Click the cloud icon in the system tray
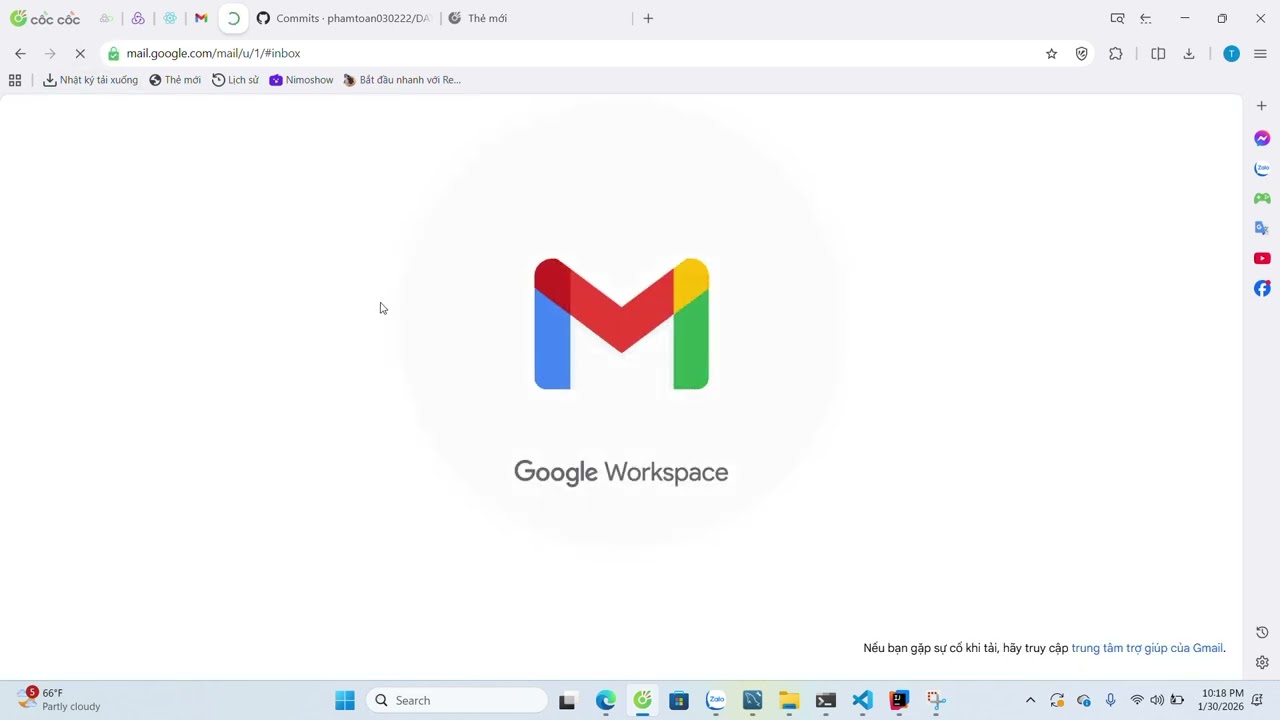Screen dimensions: 1280x720 (1083, 700)
